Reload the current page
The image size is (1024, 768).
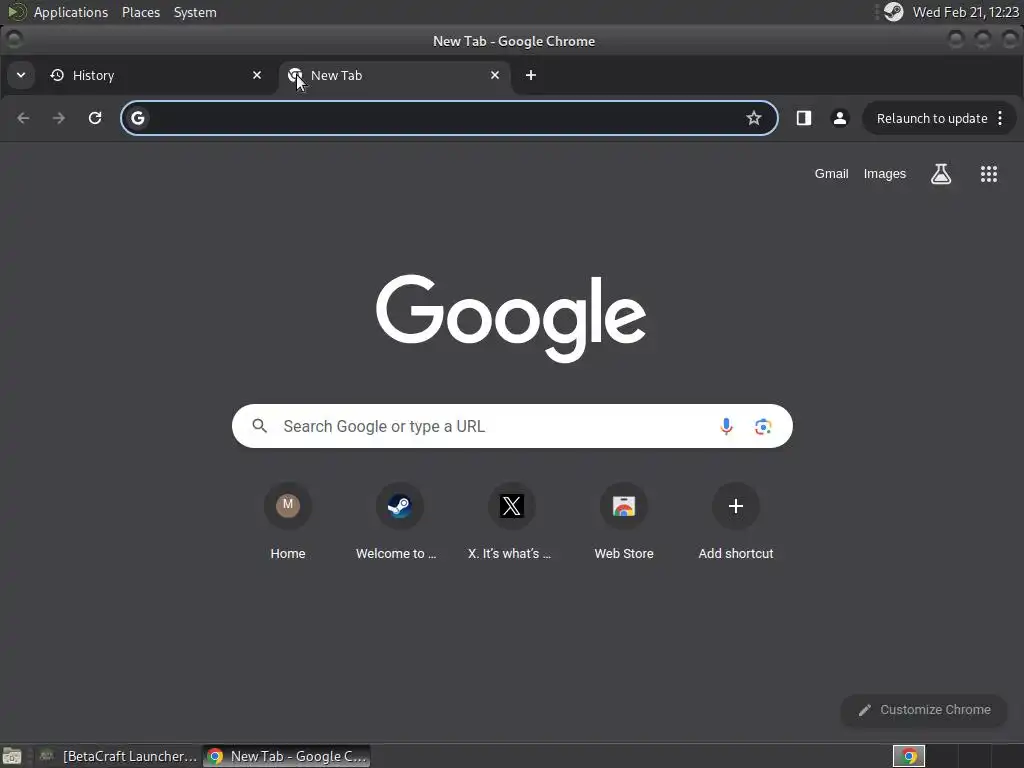[95, 118]
